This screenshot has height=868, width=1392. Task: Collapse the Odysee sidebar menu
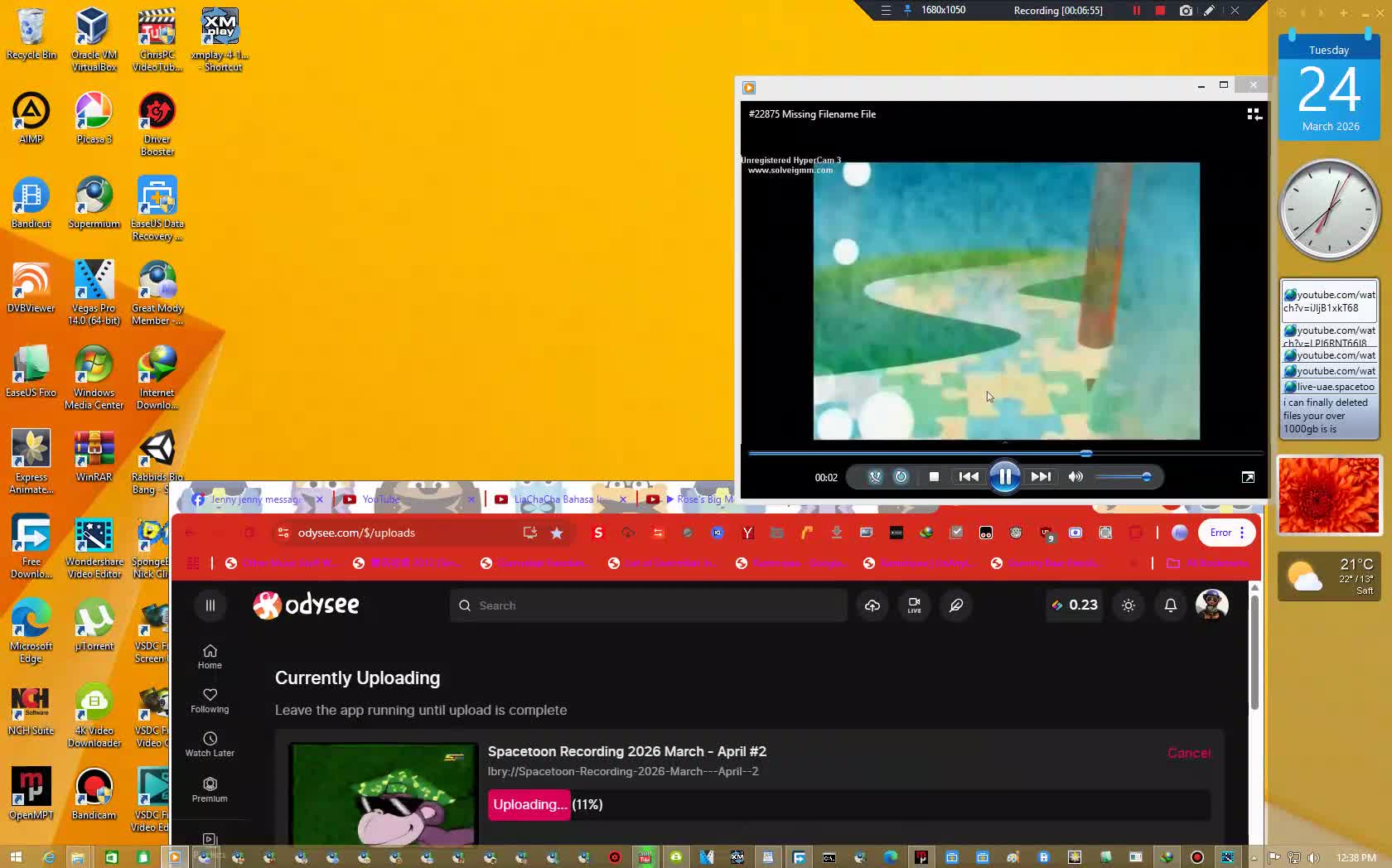point(210,605)
